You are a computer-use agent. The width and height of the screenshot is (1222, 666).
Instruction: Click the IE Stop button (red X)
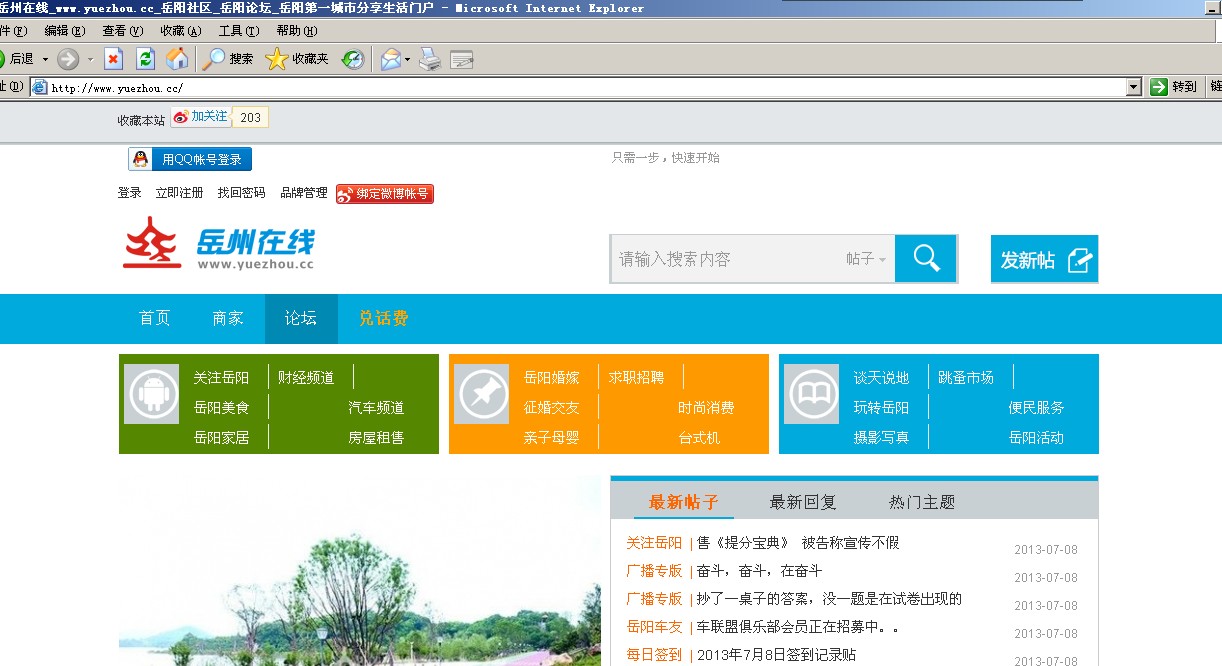(114, 59)
